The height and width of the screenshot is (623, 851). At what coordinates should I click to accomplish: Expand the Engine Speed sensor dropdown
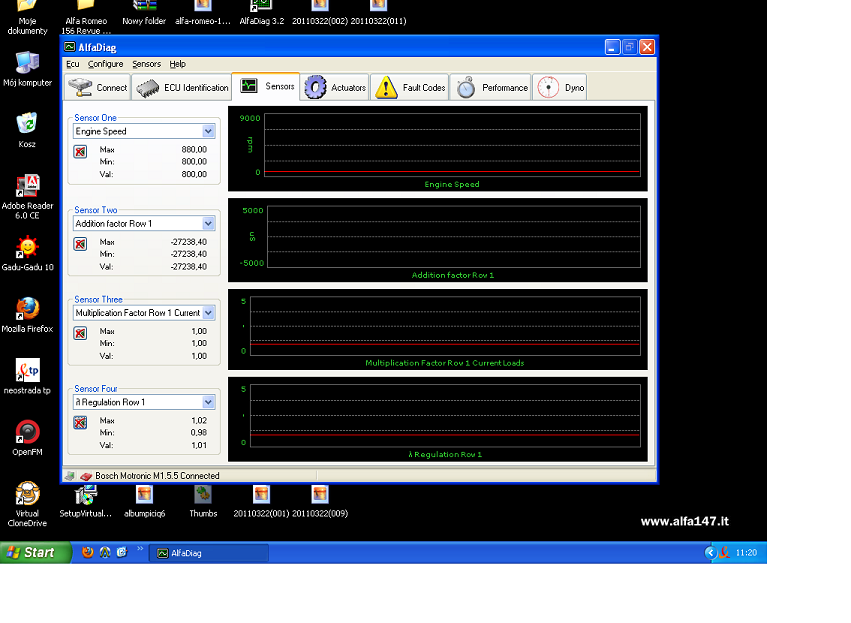pos(208,131)
